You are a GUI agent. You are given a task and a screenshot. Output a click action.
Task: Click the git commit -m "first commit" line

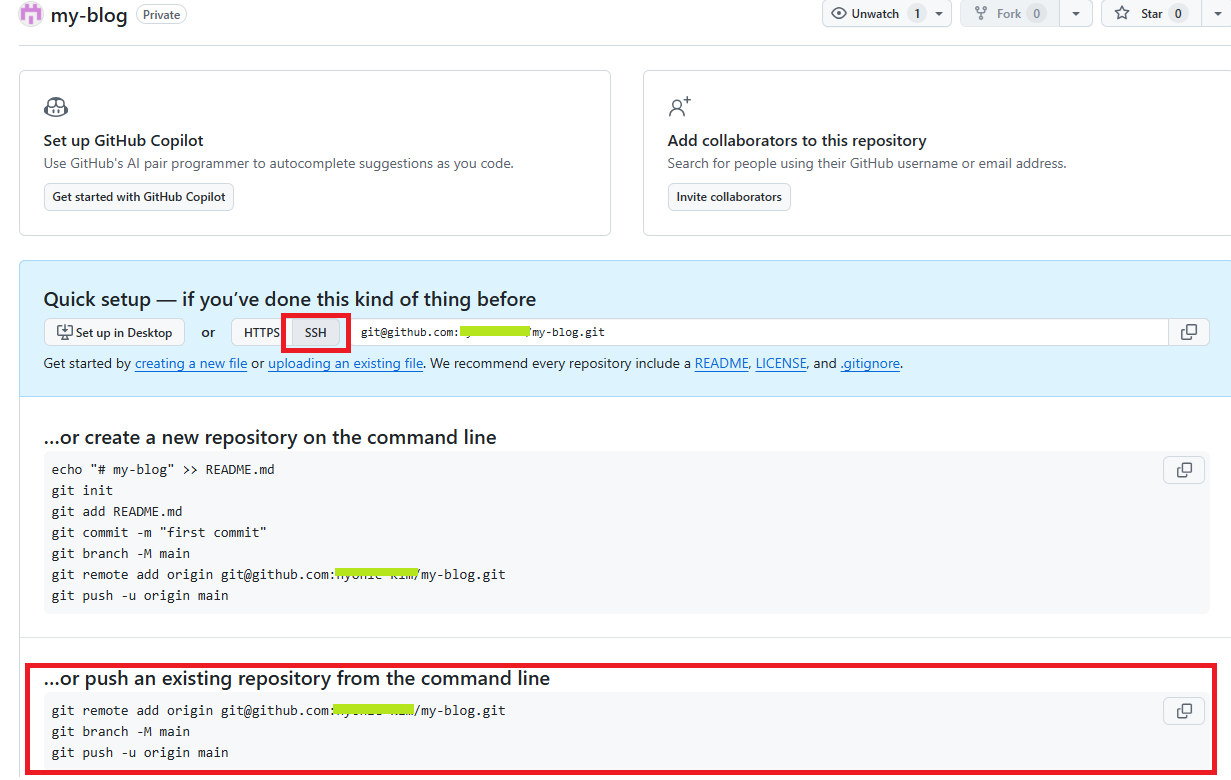click(159, 532)
